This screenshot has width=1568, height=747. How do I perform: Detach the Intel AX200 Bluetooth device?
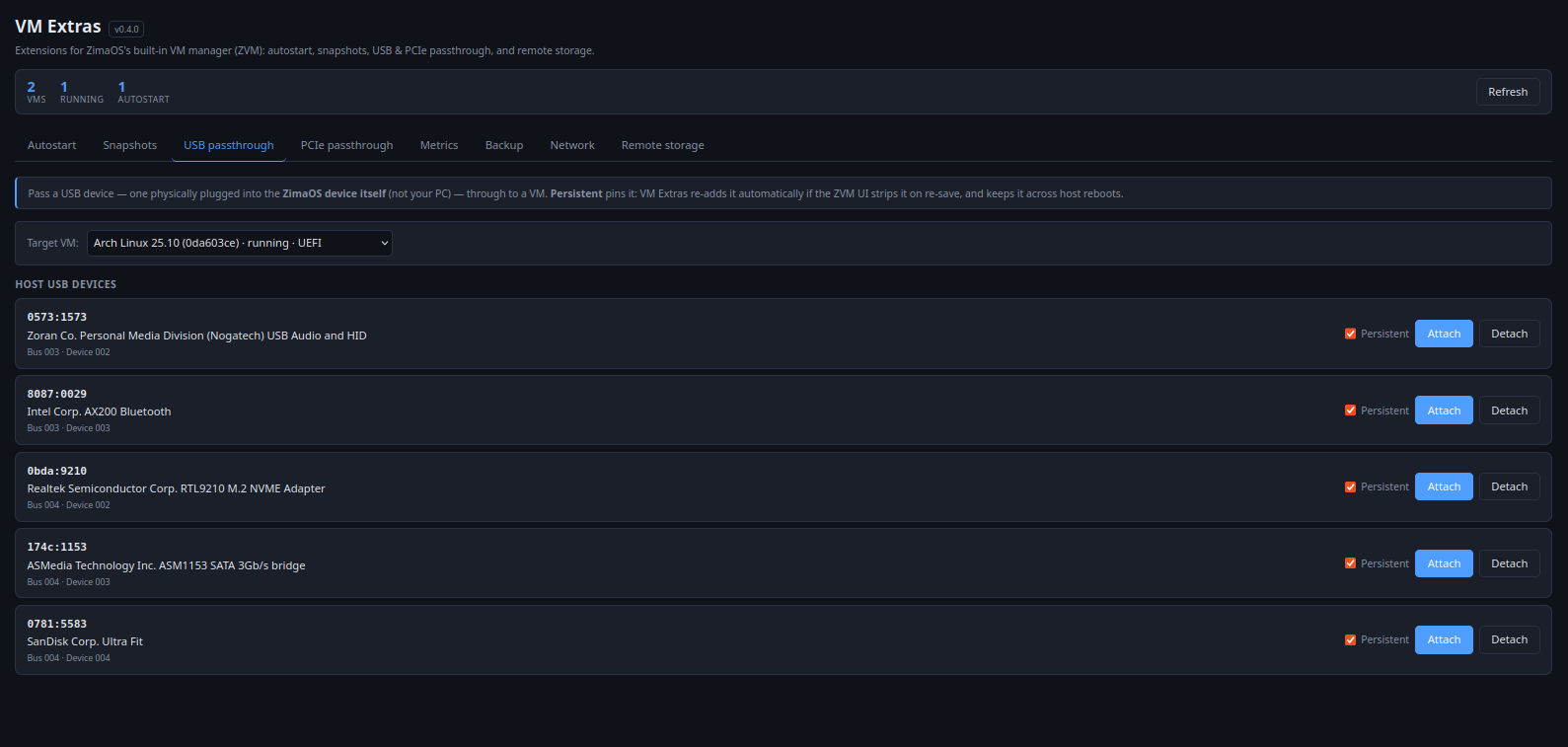[x=1509, y=411]
